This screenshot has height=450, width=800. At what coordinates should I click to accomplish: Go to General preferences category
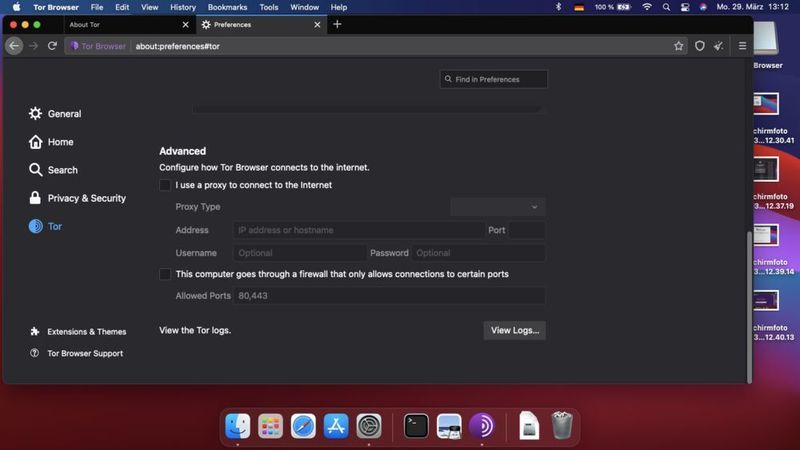coord(55,114)
